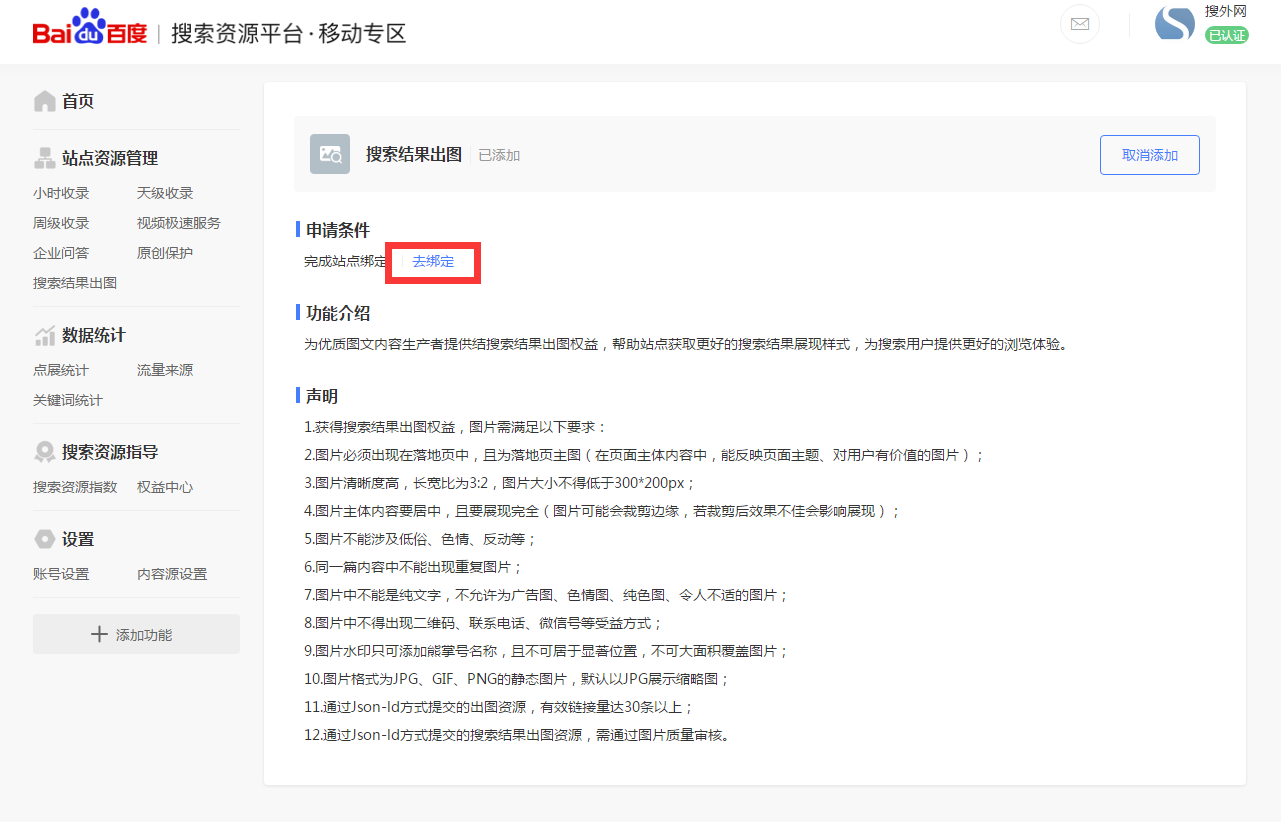Open the 设置 gear icon
Viewport: 1281px width, 822px height.
coord(45,538)
